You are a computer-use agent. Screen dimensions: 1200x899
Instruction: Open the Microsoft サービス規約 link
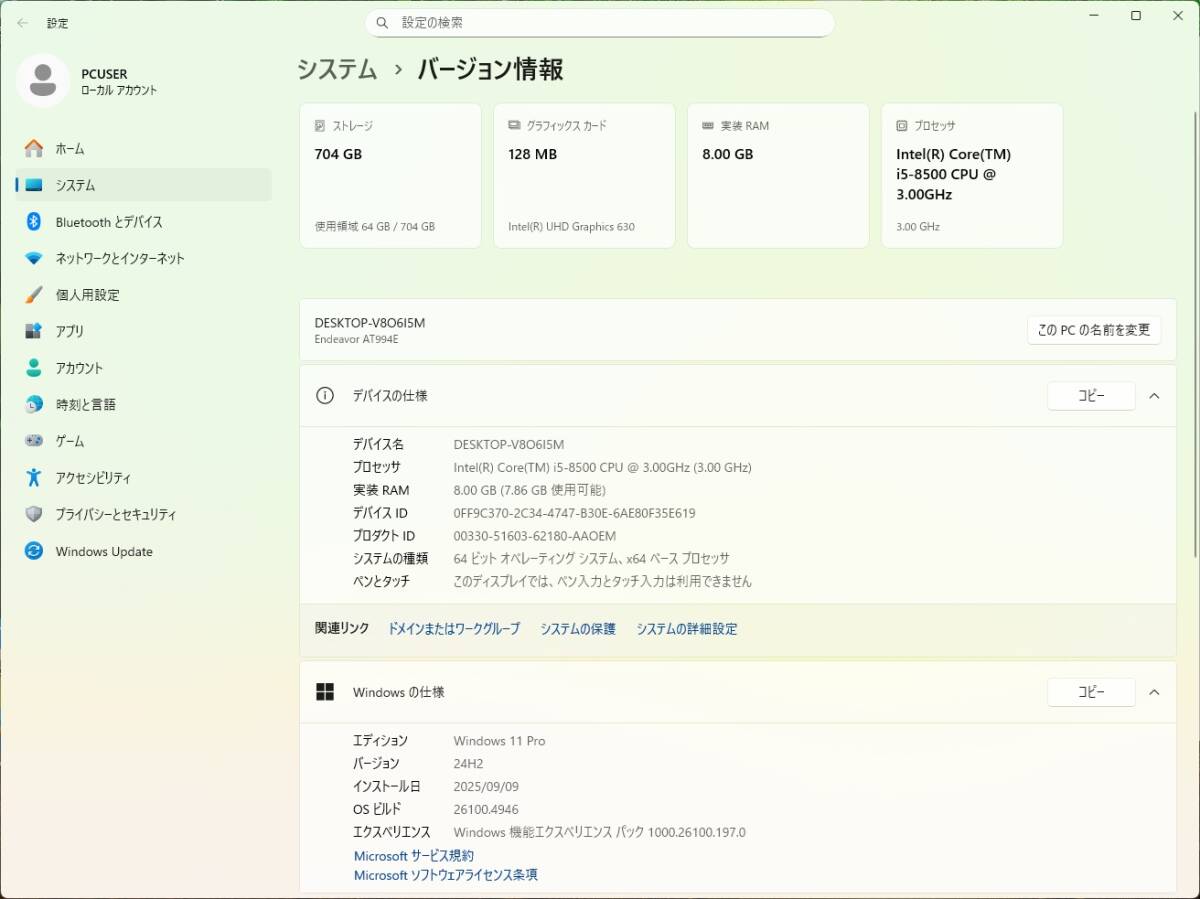(414, 855)
